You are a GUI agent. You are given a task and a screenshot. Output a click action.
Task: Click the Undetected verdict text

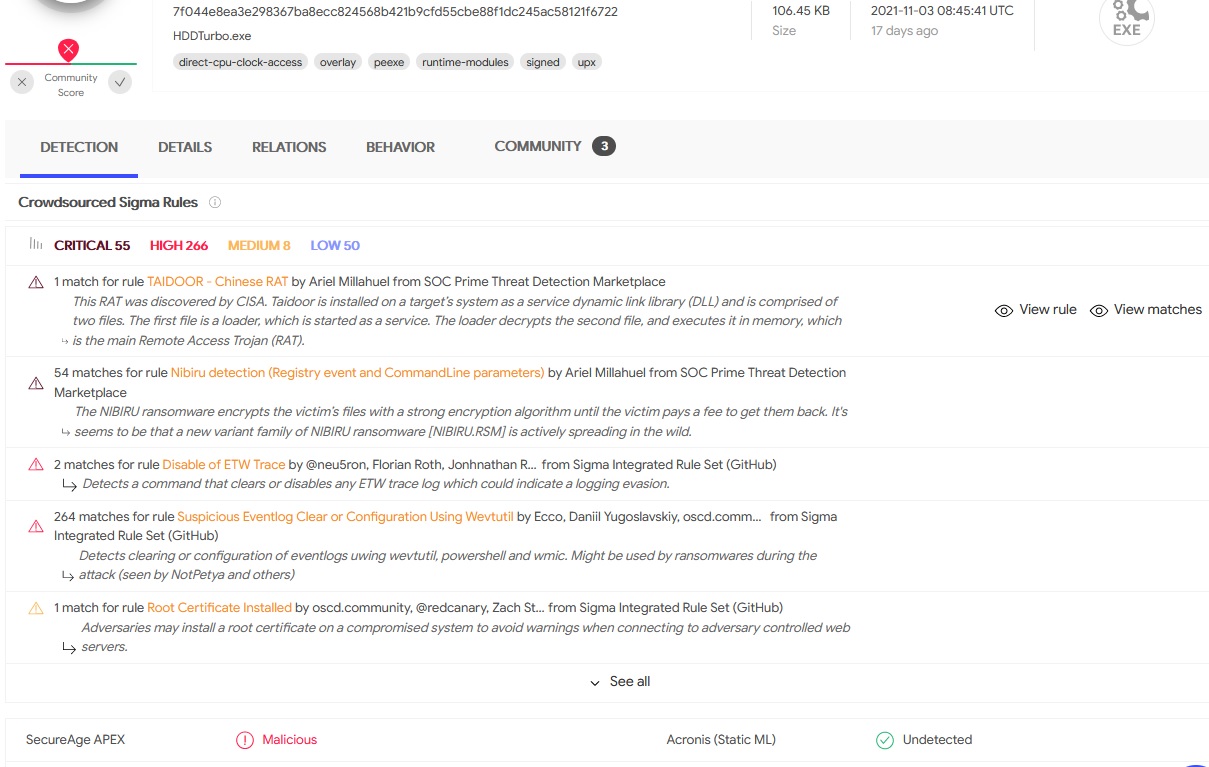[x=937, y=740]
